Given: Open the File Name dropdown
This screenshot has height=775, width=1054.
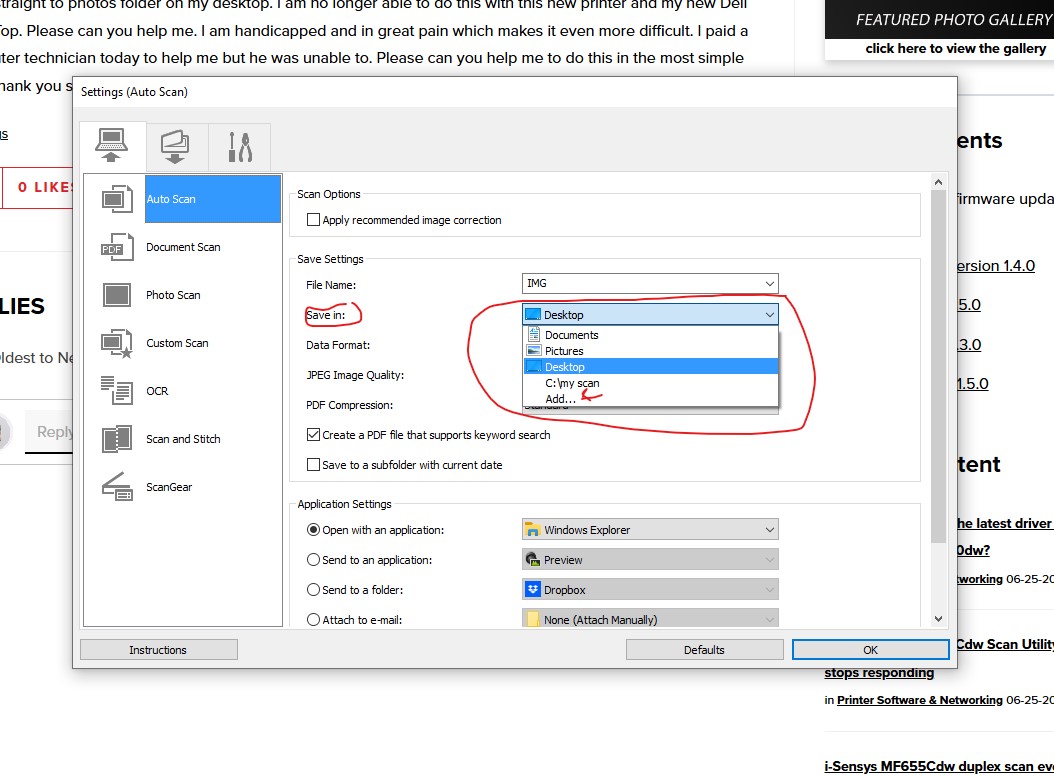Looking at the screenshot, I should 650,284.
